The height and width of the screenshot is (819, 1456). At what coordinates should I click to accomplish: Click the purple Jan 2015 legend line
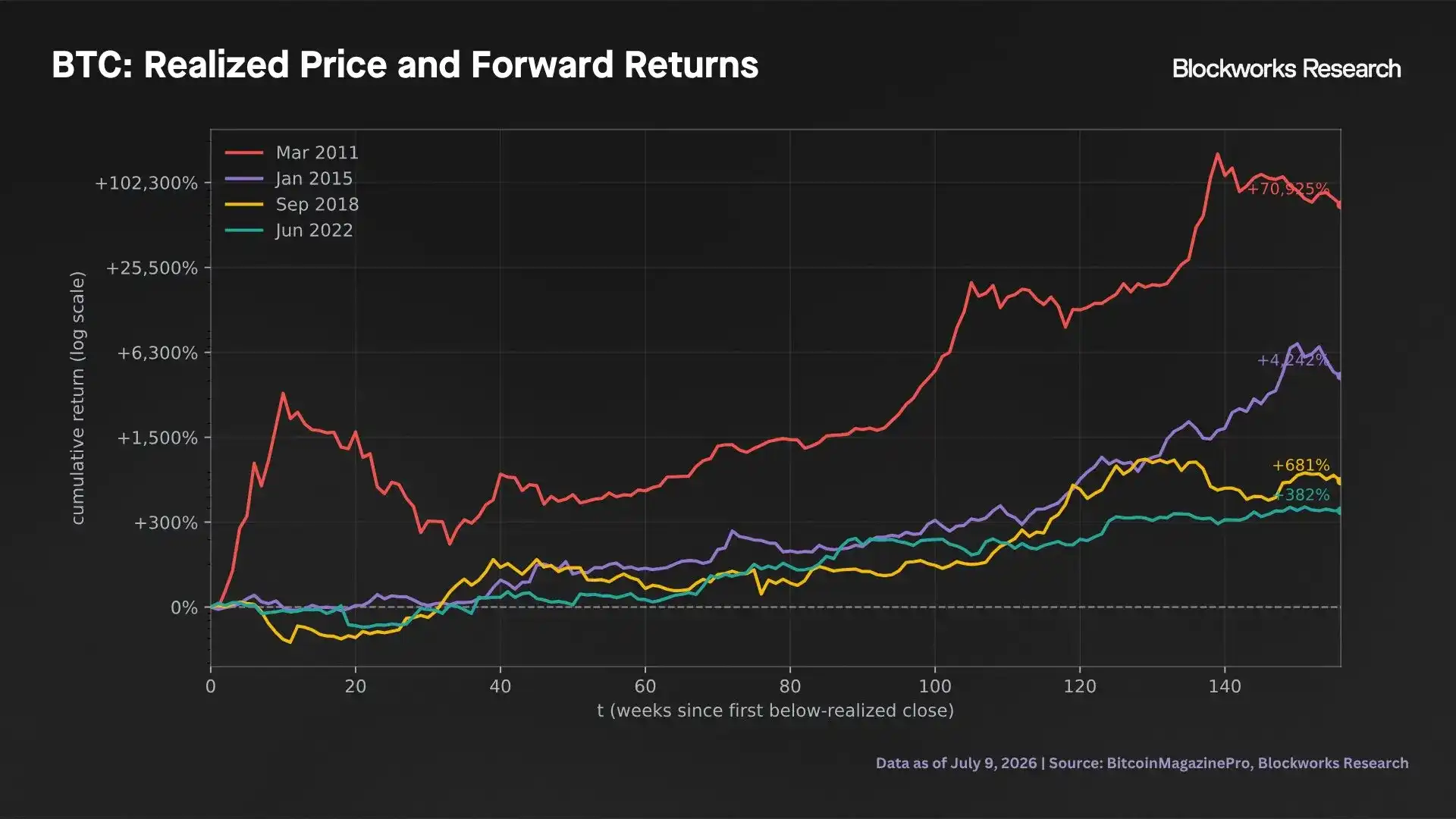(244, 179)
